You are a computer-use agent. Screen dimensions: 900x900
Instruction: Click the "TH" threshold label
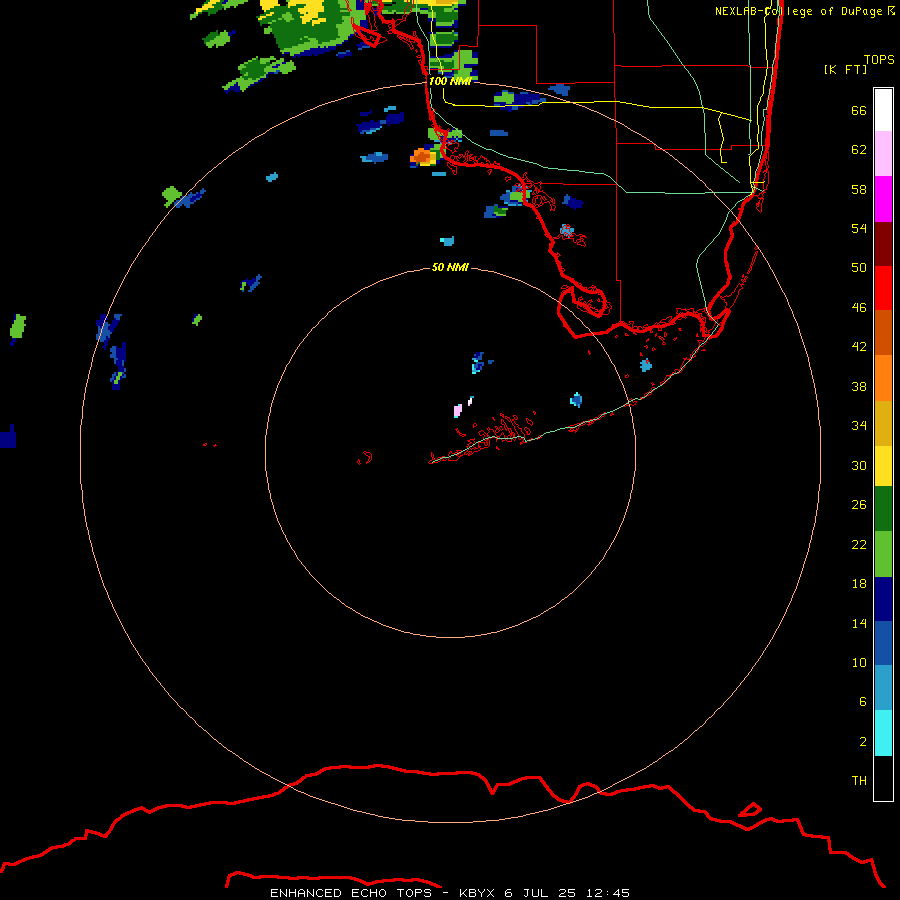pyautogui.click(x=859, y=781)
